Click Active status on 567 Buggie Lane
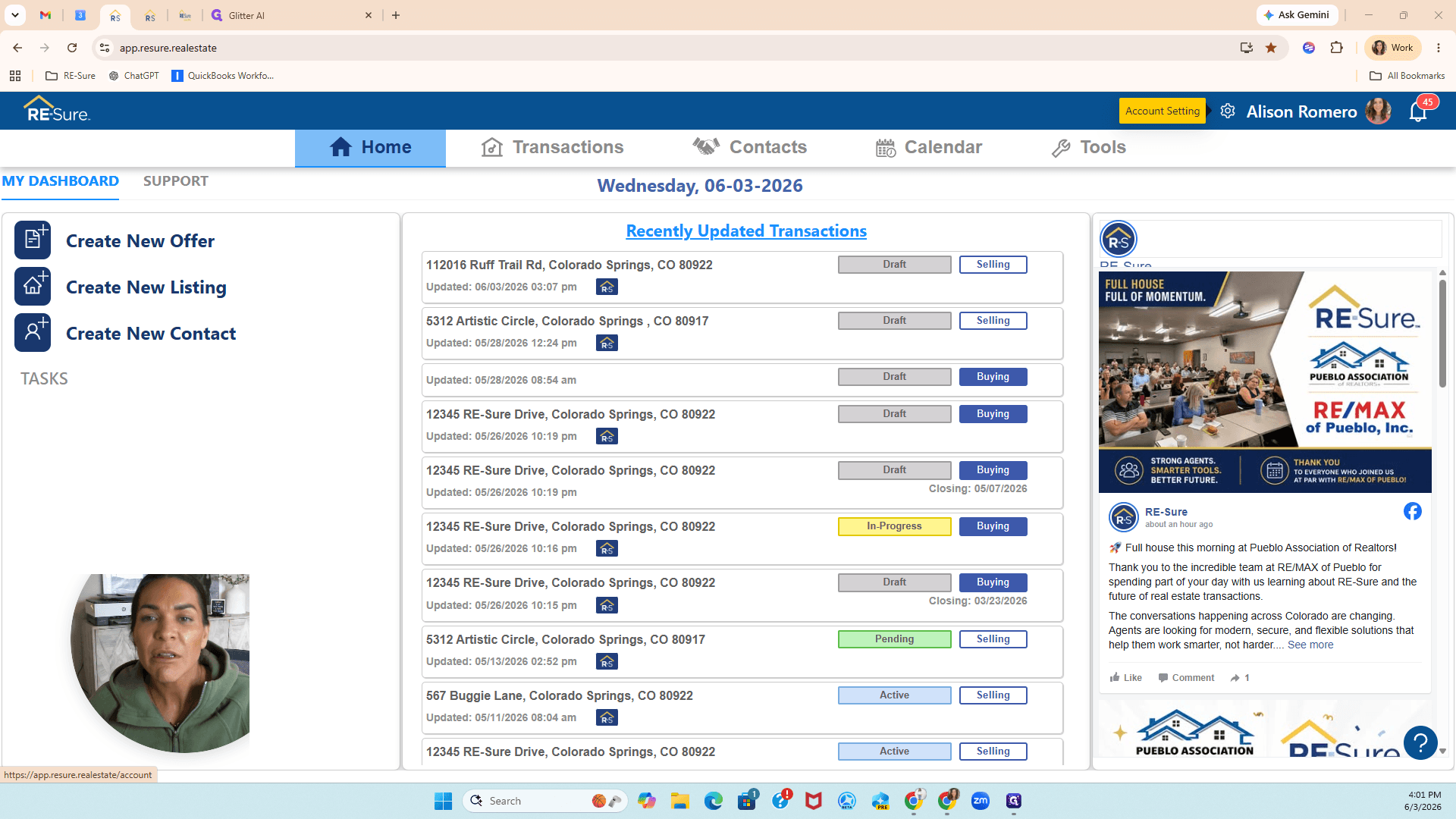The height and width of the screenshot is (819, 1456). [894, 695]
